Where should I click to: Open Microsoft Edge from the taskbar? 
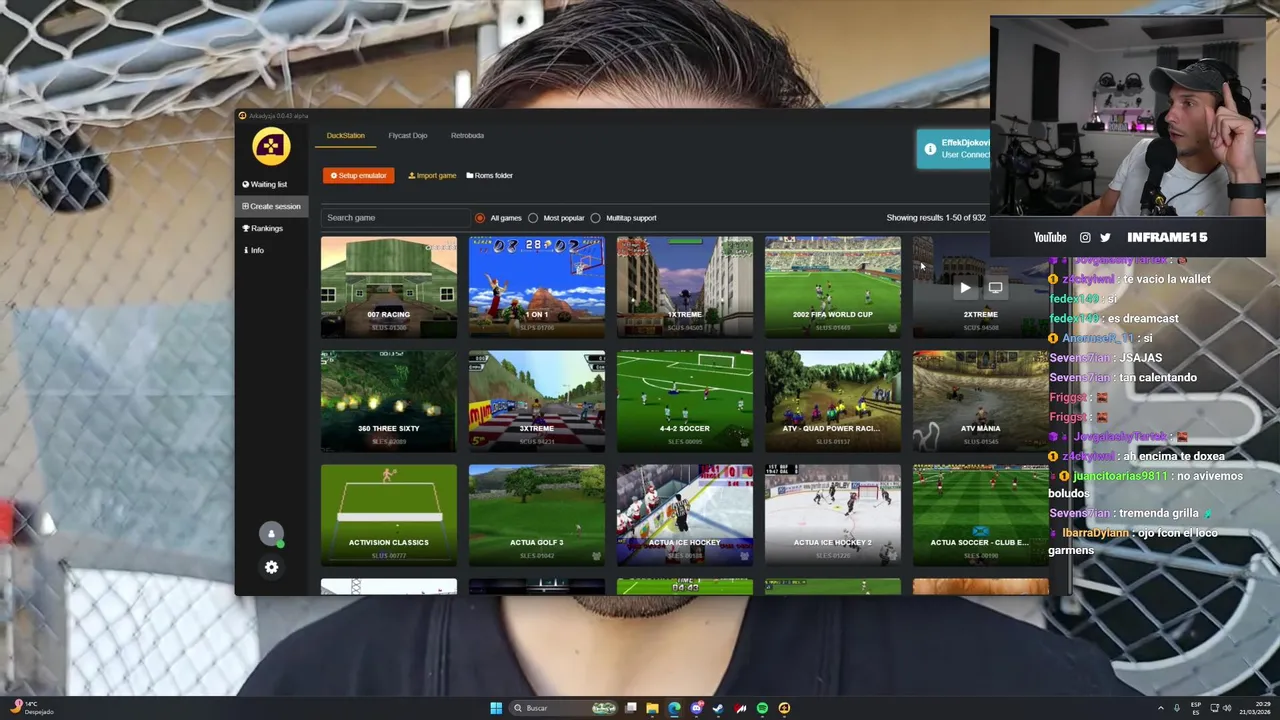674,708
